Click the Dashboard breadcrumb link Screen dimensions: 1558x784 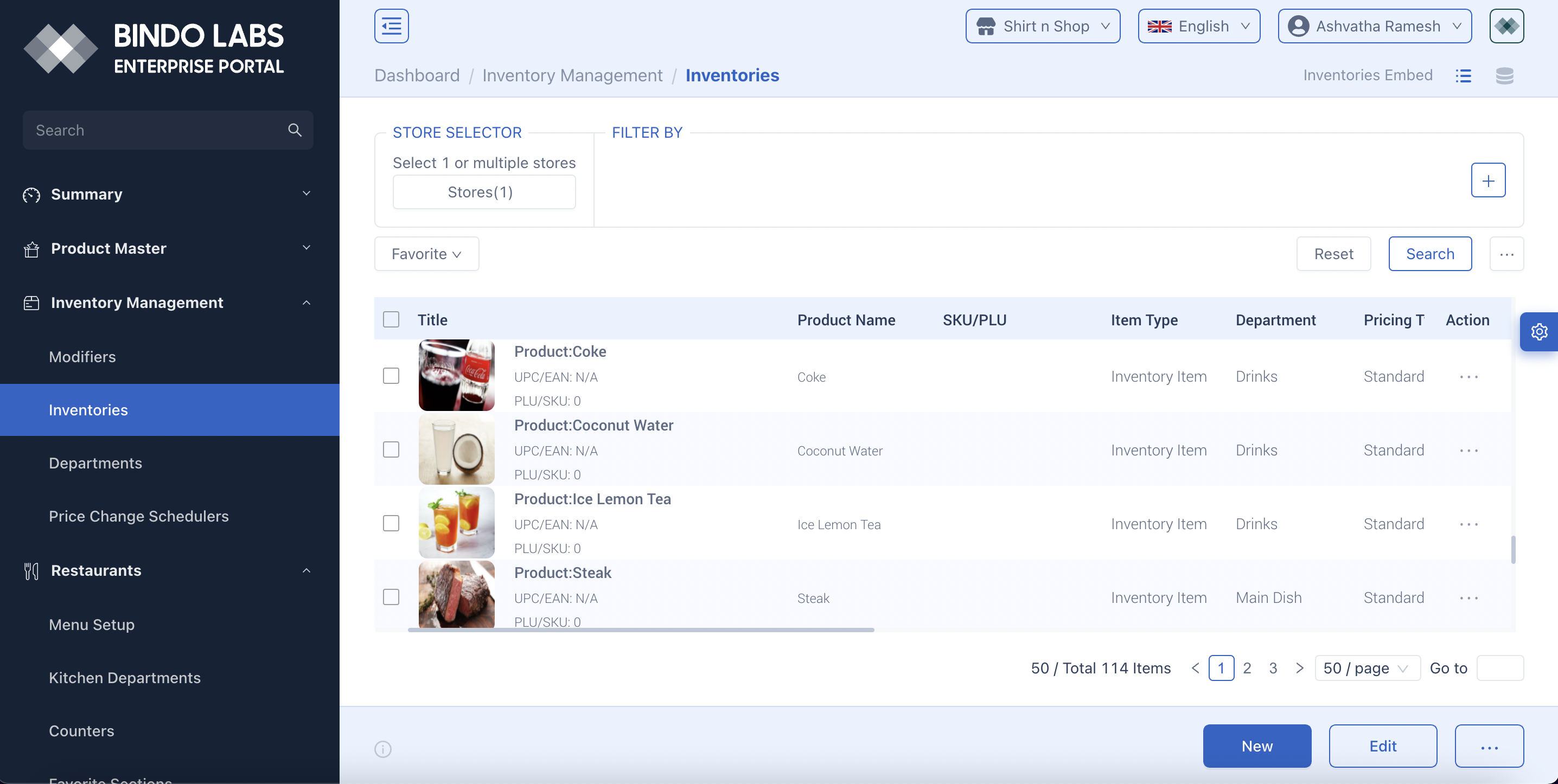pyautogui.click(x=417, y=75)
